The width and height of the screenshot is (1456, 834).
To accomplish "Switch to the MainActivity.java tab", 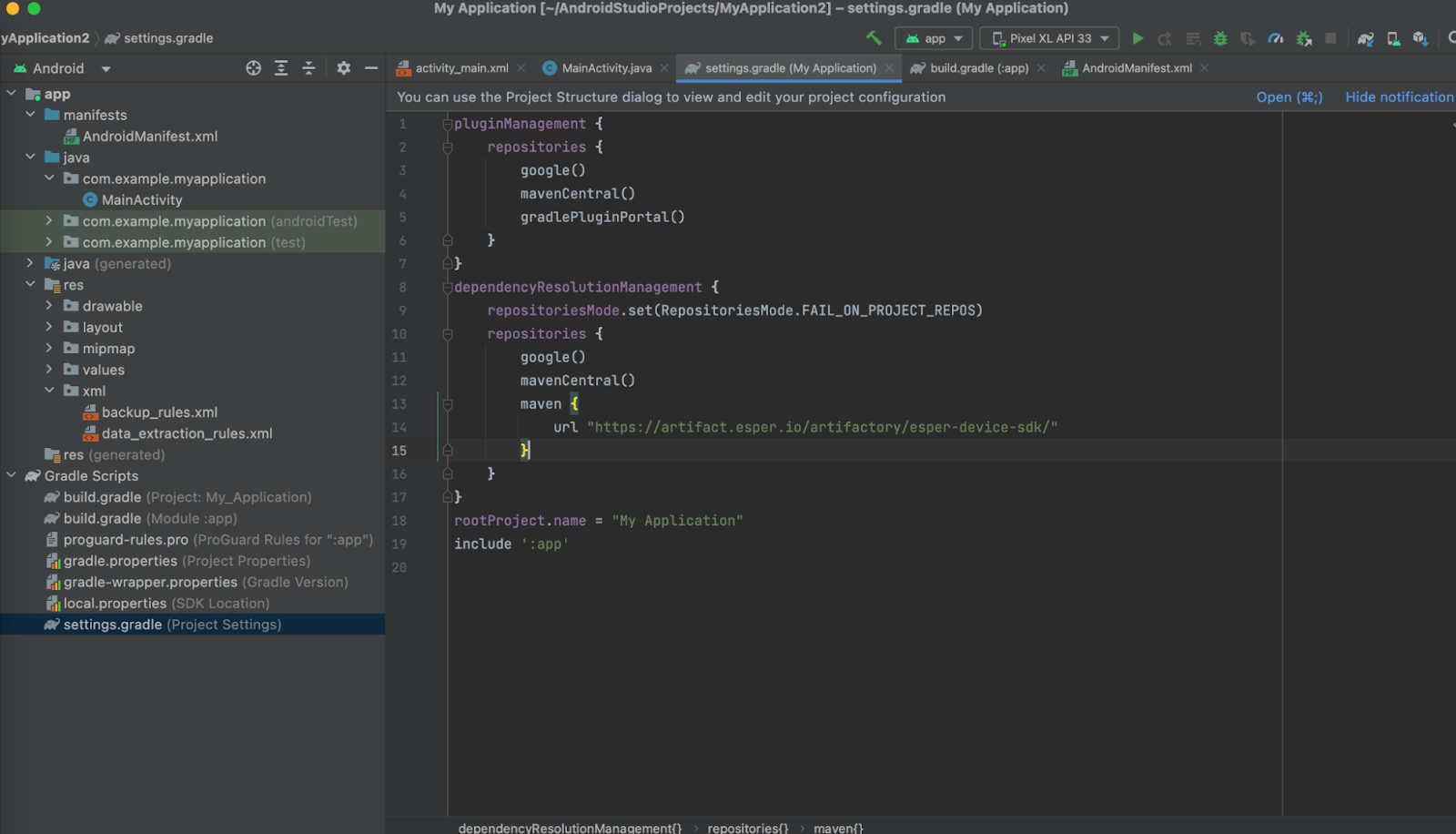I will (x=606, y=68).
